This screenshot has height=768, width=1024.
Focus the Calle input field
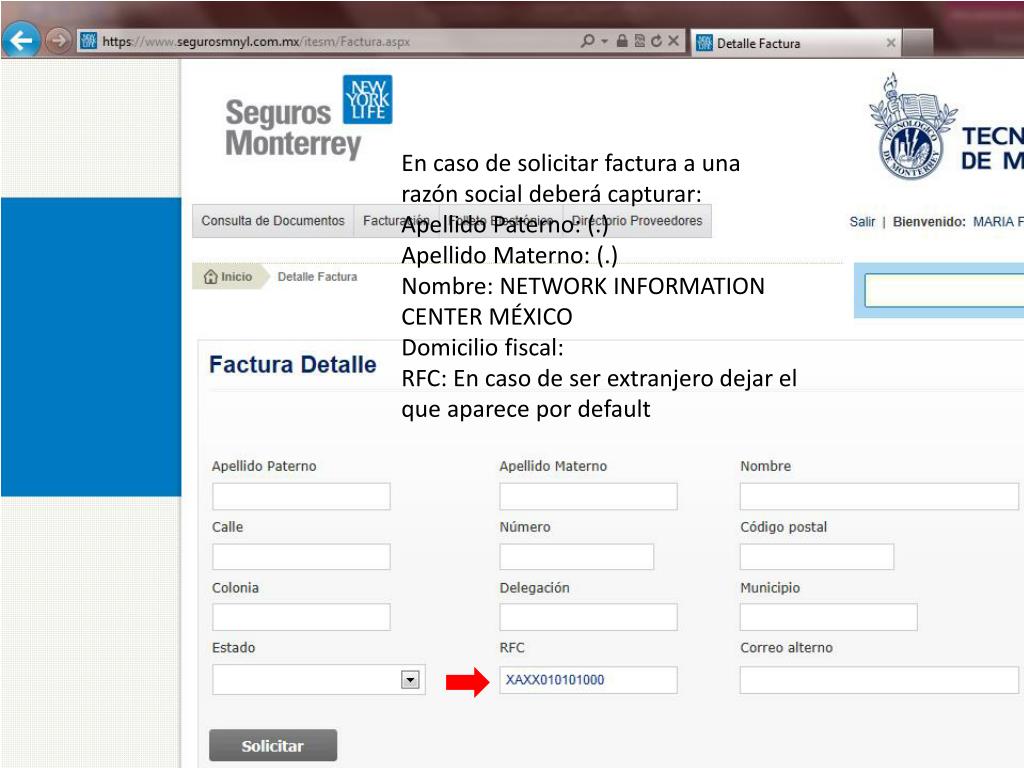[x=301, y=557]
